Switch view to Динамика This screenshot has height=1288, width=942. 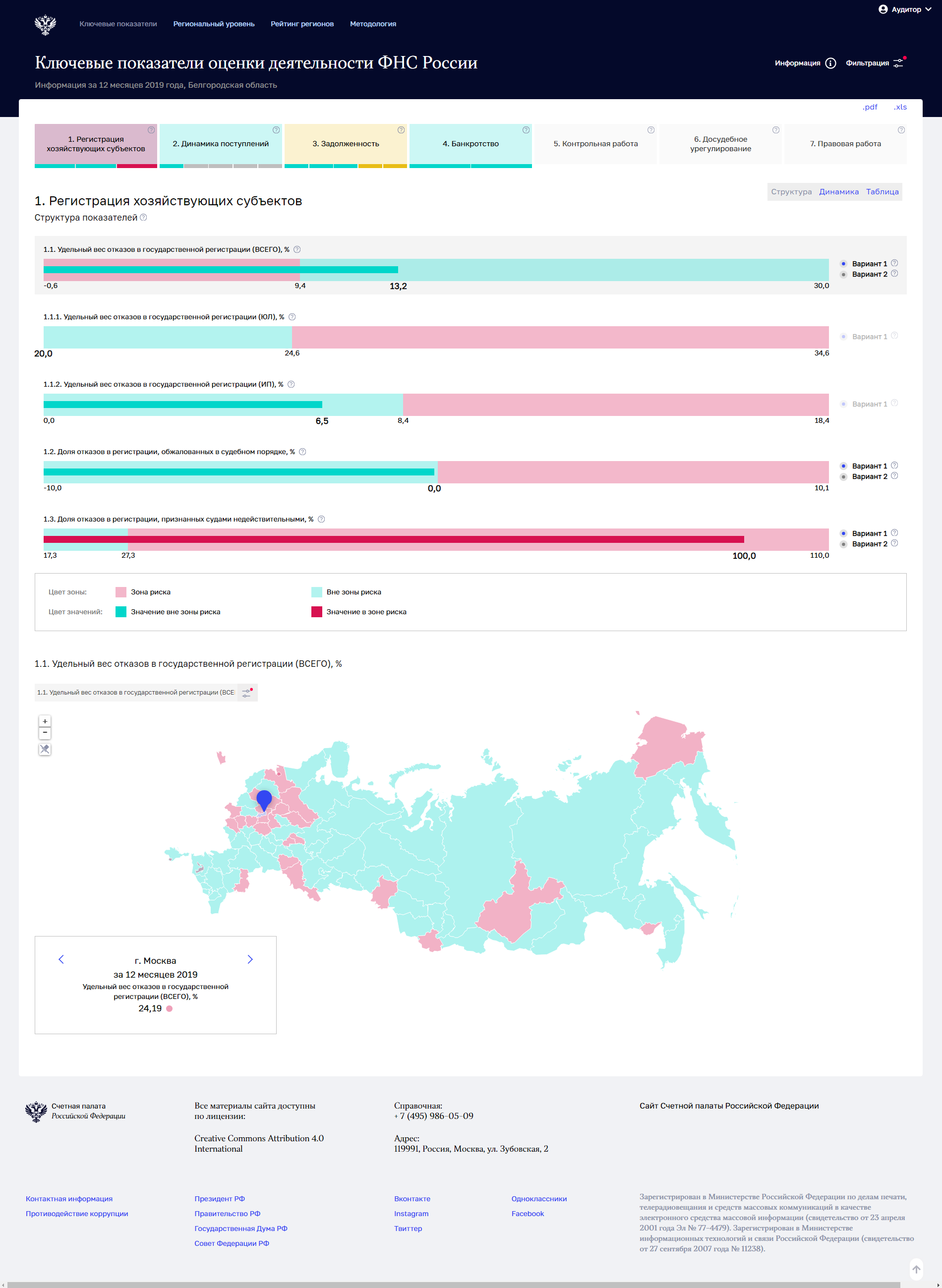coord(839,191)
